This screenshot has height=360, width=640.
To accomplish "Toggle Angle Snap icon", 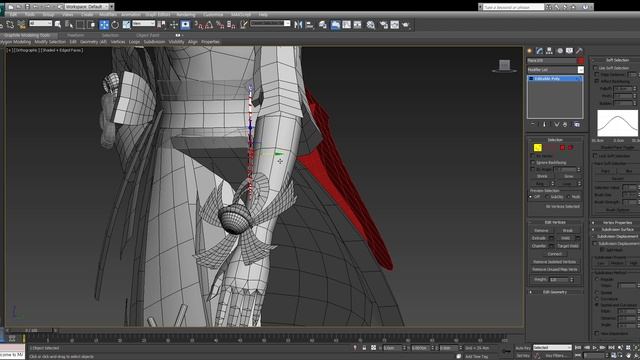I will pyautogui.click(x=209, y=25).
